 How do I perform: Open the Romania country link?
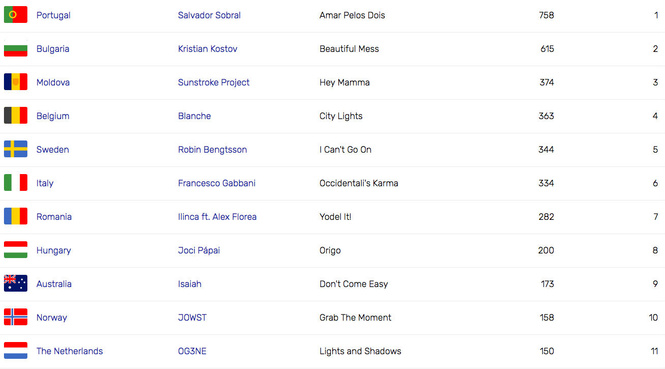54,217
